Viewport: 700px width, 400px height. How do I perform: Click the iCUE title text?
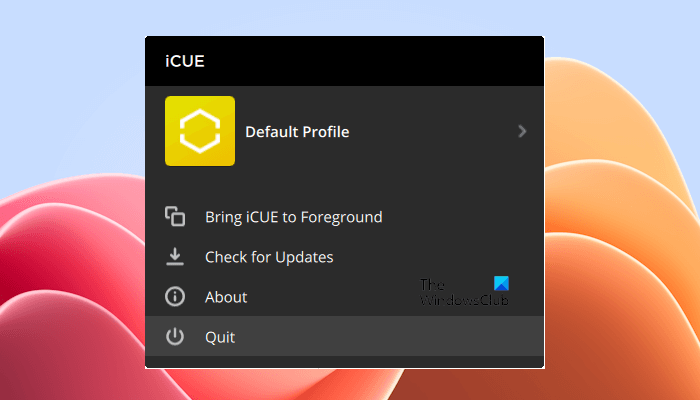184,61
